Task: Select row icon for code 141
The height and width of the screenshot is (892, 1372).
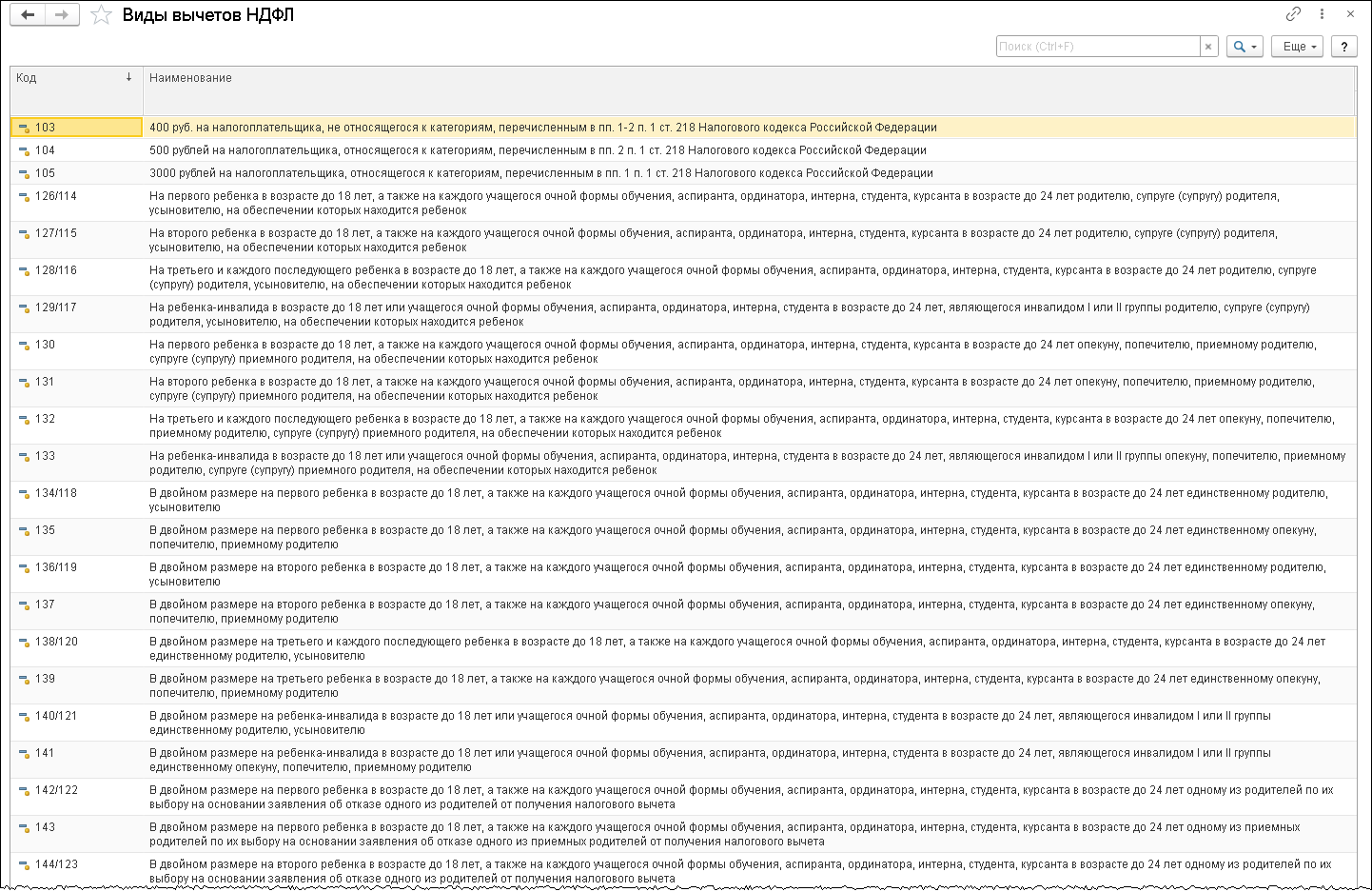Action: [25, 753]
